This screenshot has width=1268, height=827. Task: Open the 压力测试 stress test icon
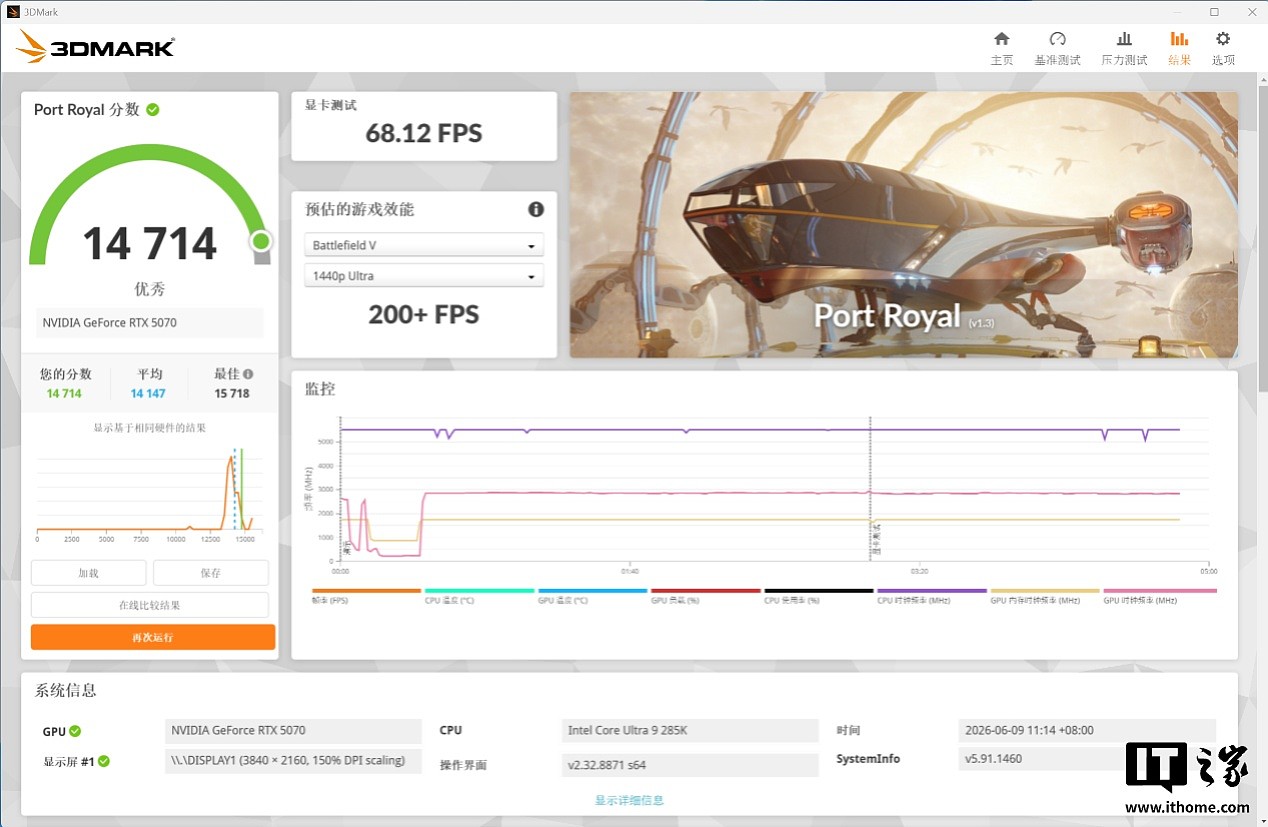1124,39
